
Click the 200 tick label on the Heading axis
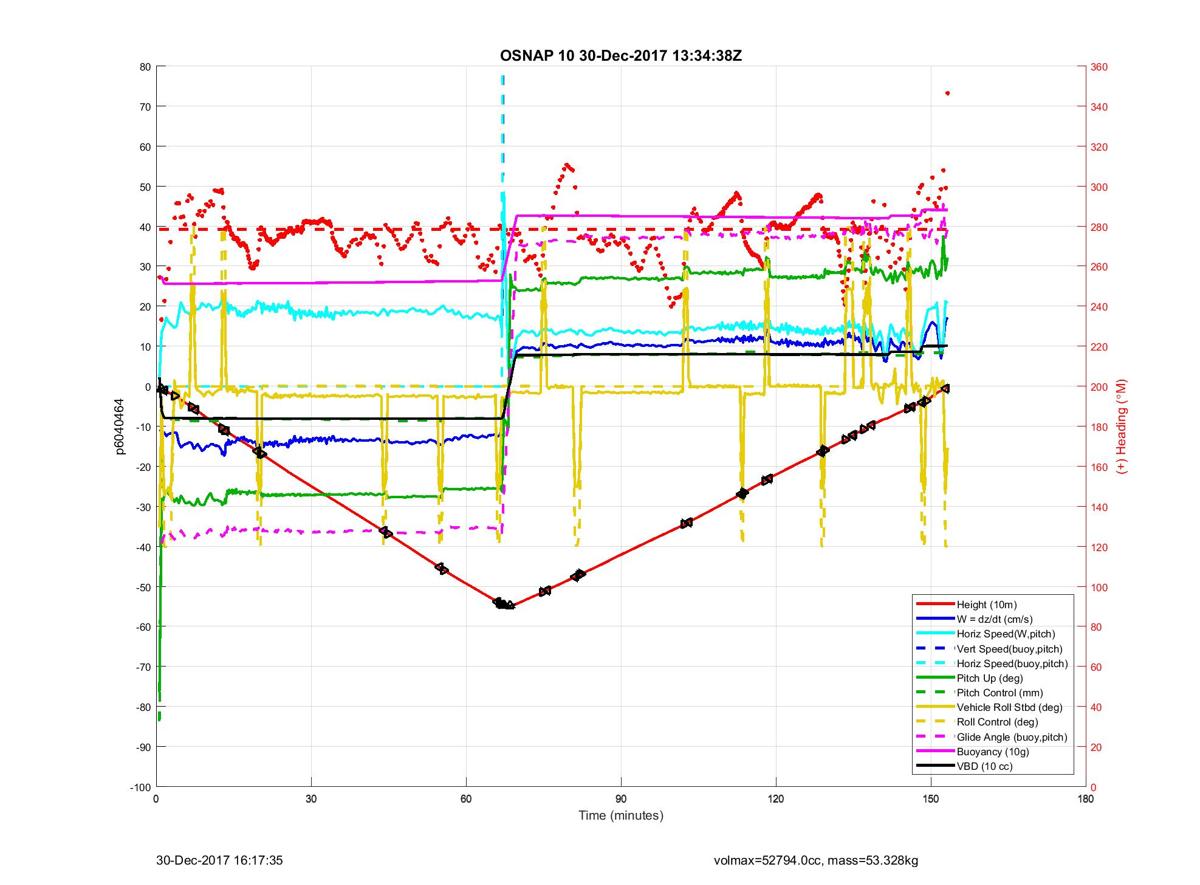point(1099,387)
